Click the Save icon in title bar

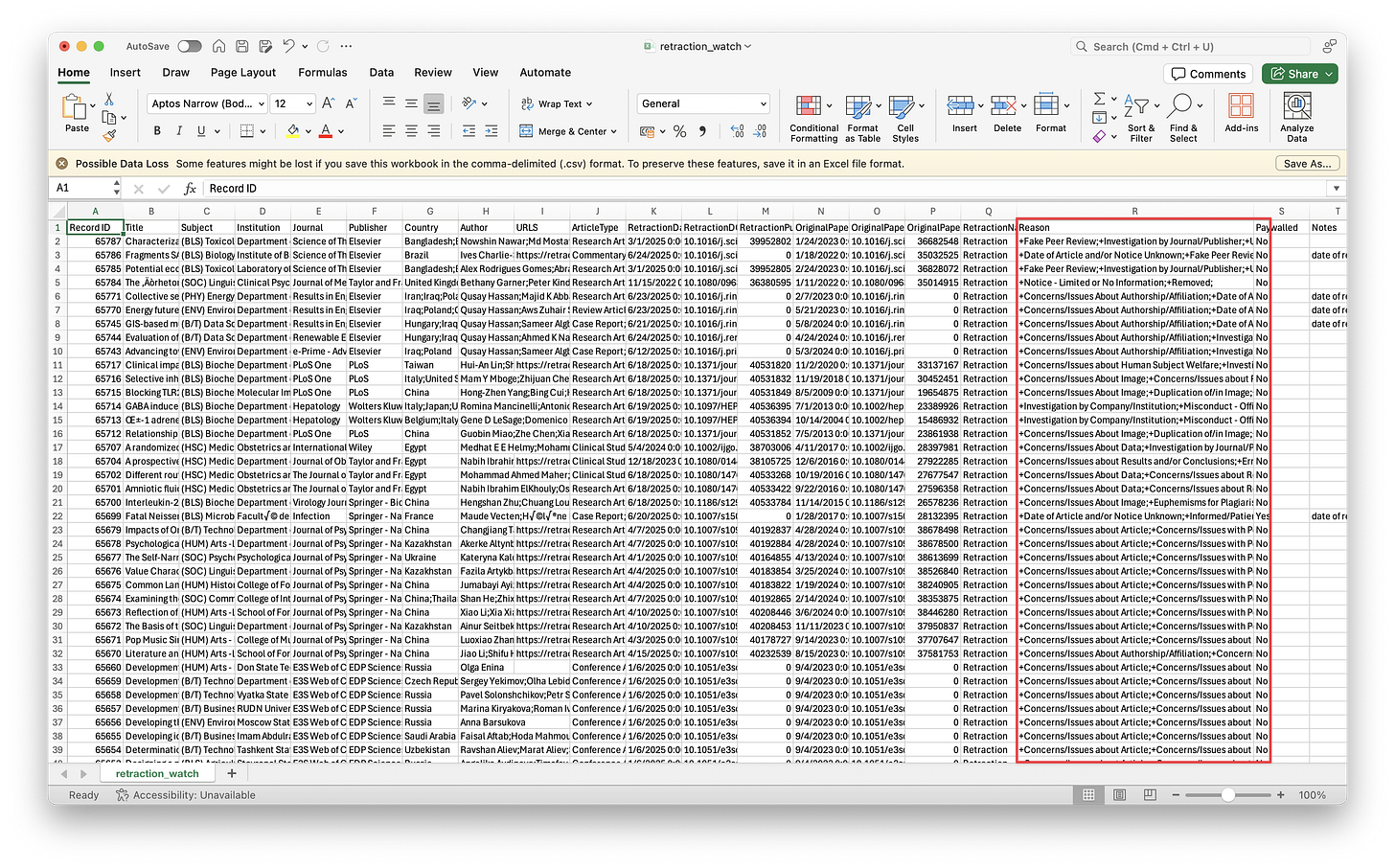coord(241,46)
